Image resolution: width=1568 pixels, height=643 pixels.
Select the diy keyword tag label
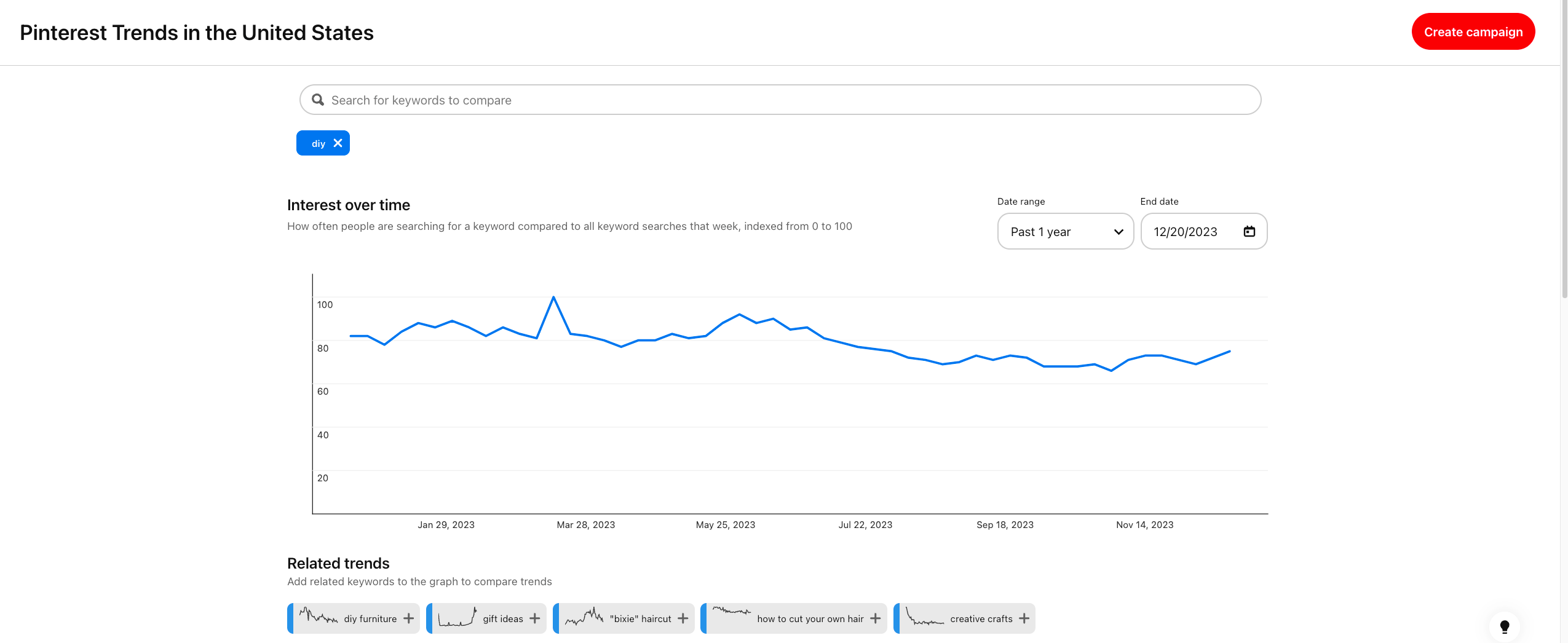click(318, 144)
